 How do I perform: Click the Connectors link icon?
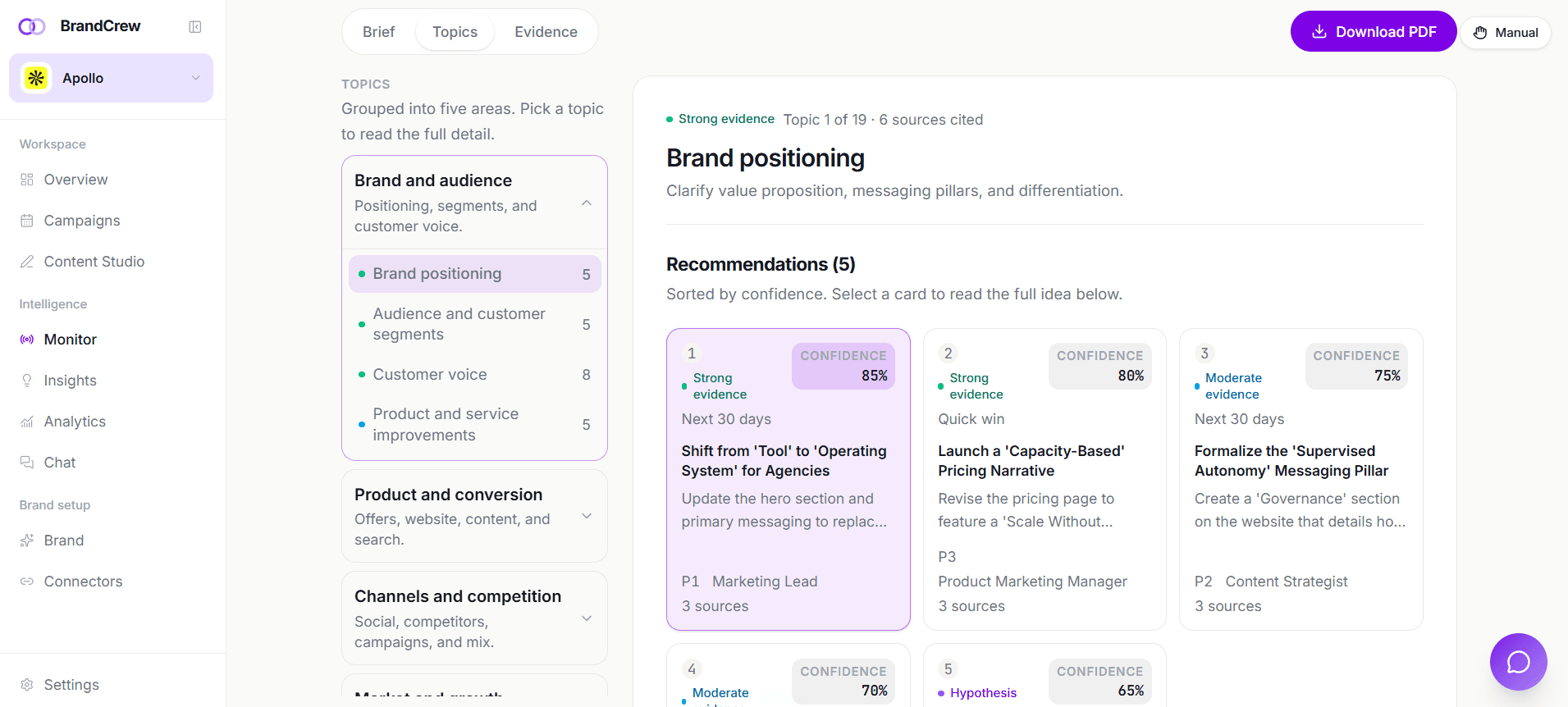coord(27,582)
